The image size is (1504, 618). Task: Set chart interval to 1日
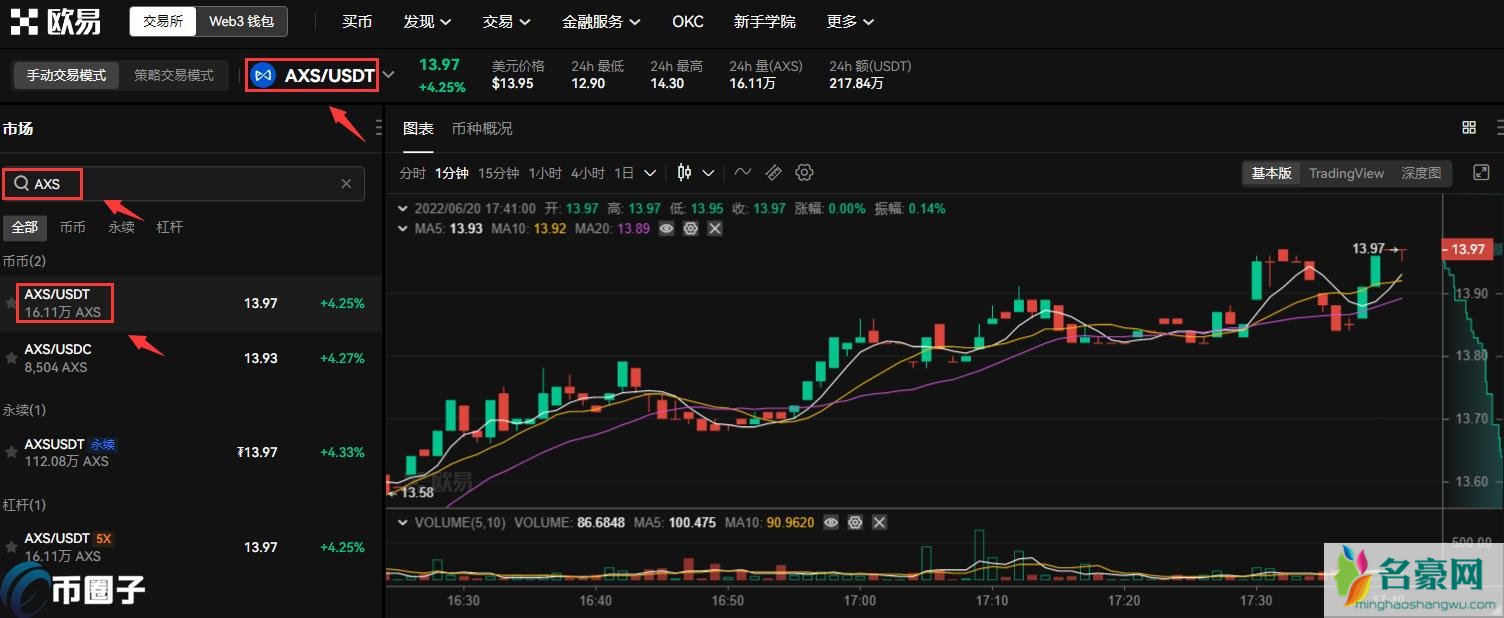coord(624,173)
